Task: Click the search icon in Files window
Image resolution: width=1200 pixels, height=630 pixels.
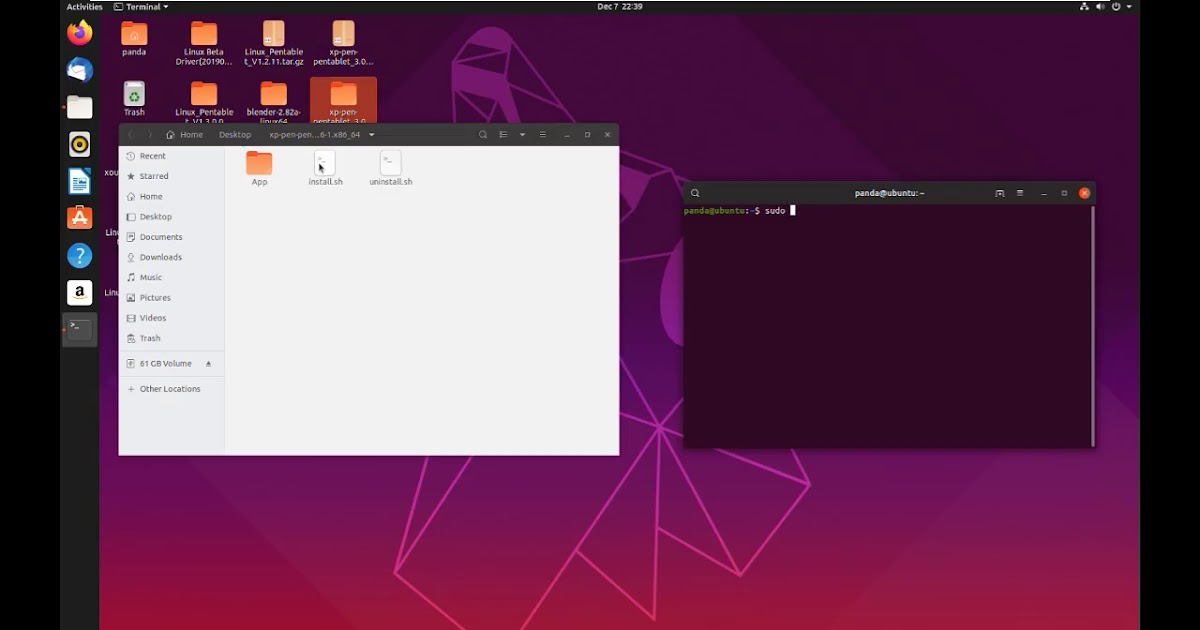Action: pos(483,135)
